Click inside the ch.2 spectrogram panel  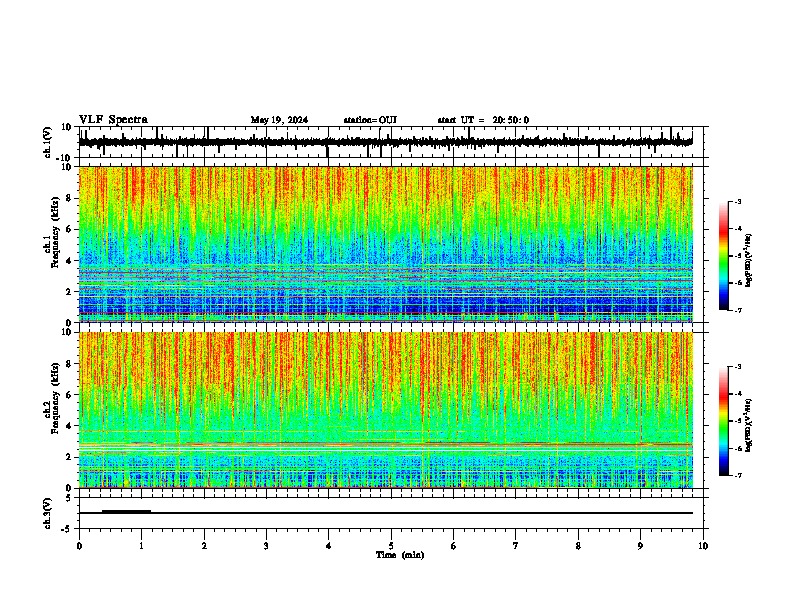point(386,410)
